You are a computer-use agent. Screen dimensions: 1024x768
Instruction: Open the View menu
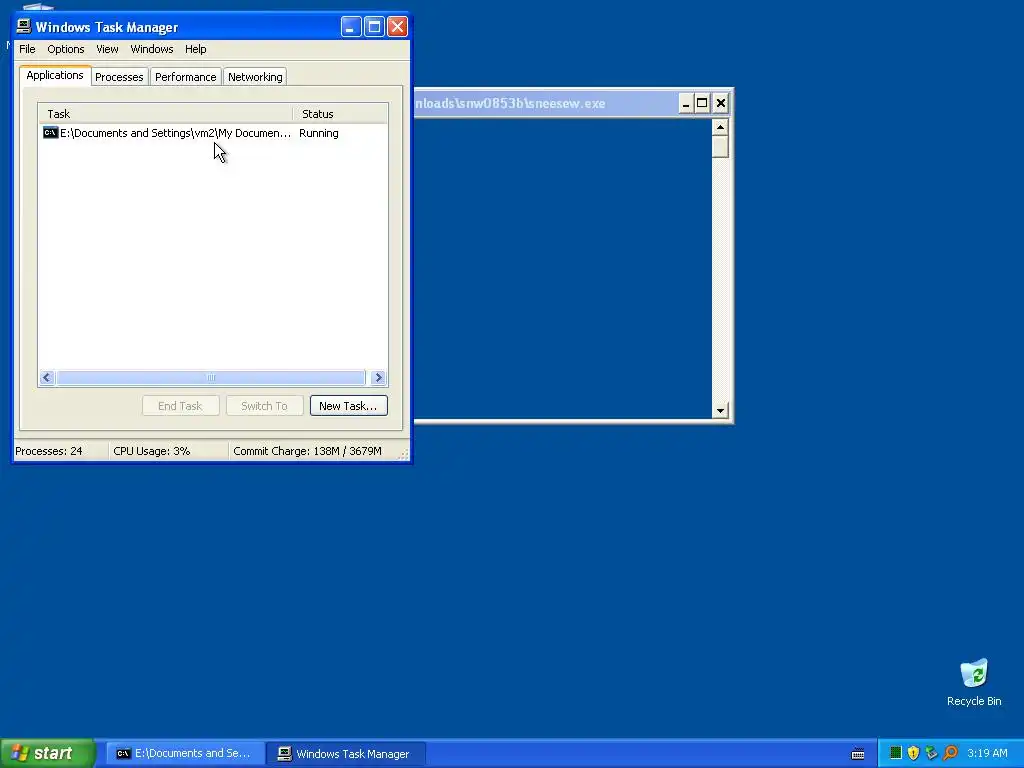click(x=107, y=49)
